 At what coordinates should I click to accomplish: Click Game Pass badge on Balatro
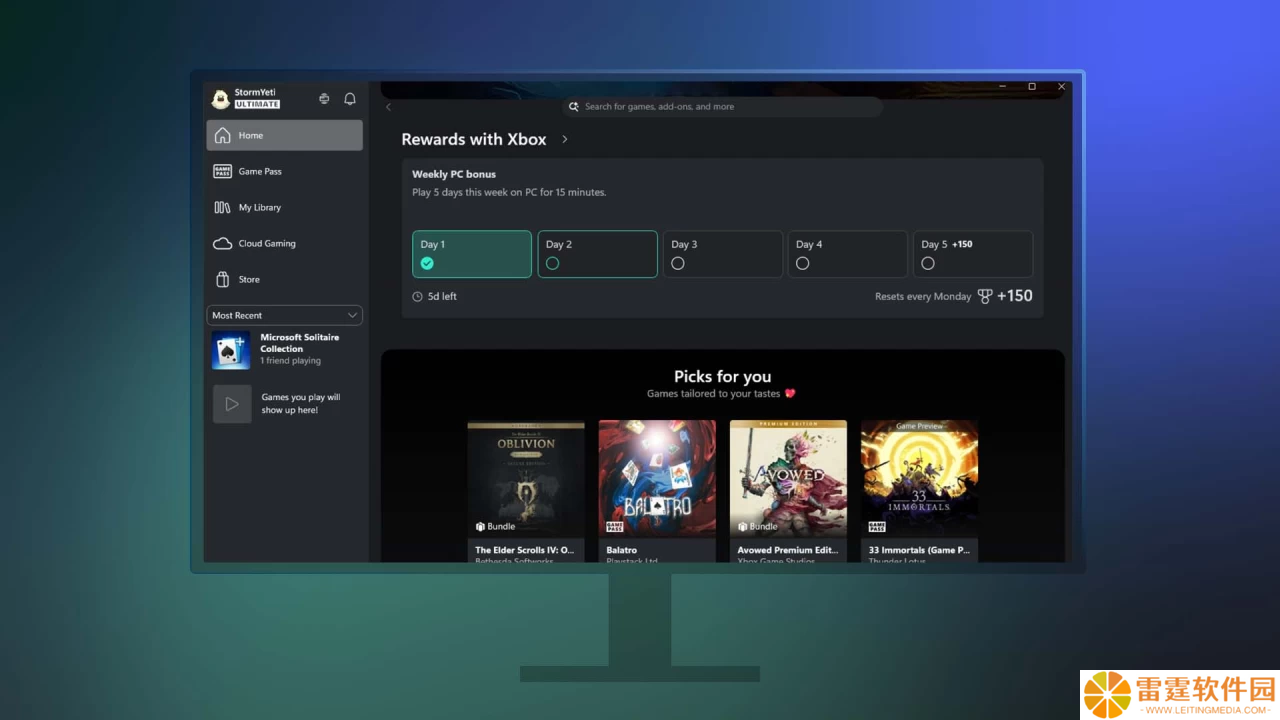[x=614, y=526]
